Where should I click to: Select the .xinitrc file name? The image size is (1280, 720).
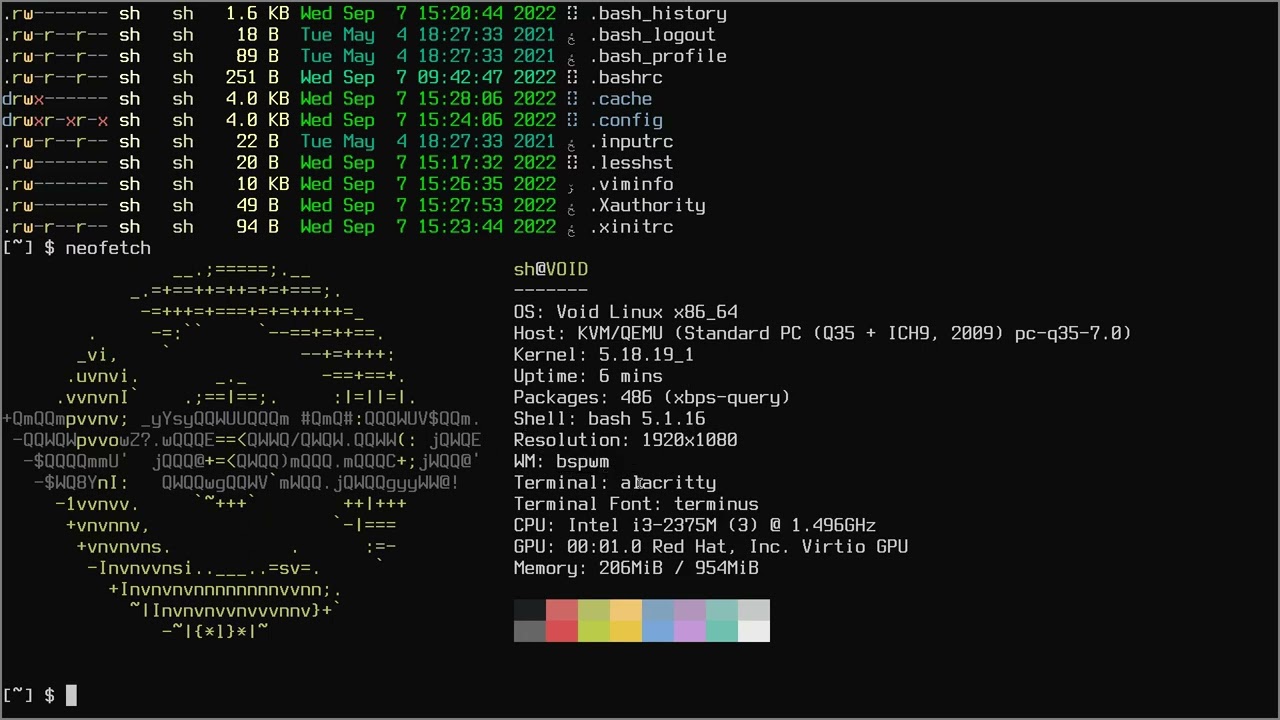point(631,227)
